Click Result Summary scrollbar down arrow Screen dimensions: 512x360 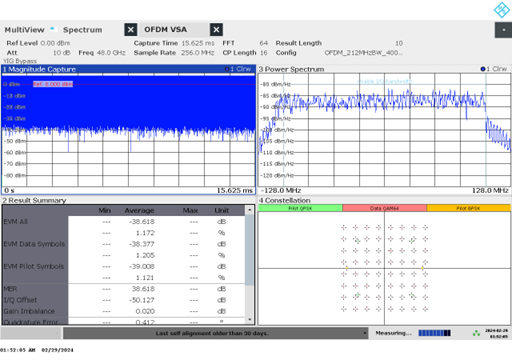(x=249, y=320)
